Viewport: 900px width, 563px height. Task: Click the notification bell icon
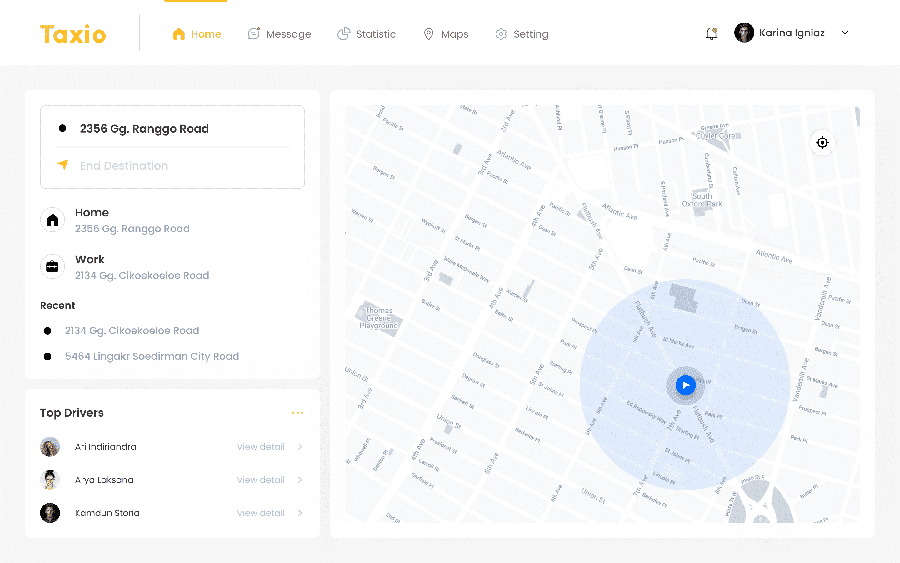711,34
